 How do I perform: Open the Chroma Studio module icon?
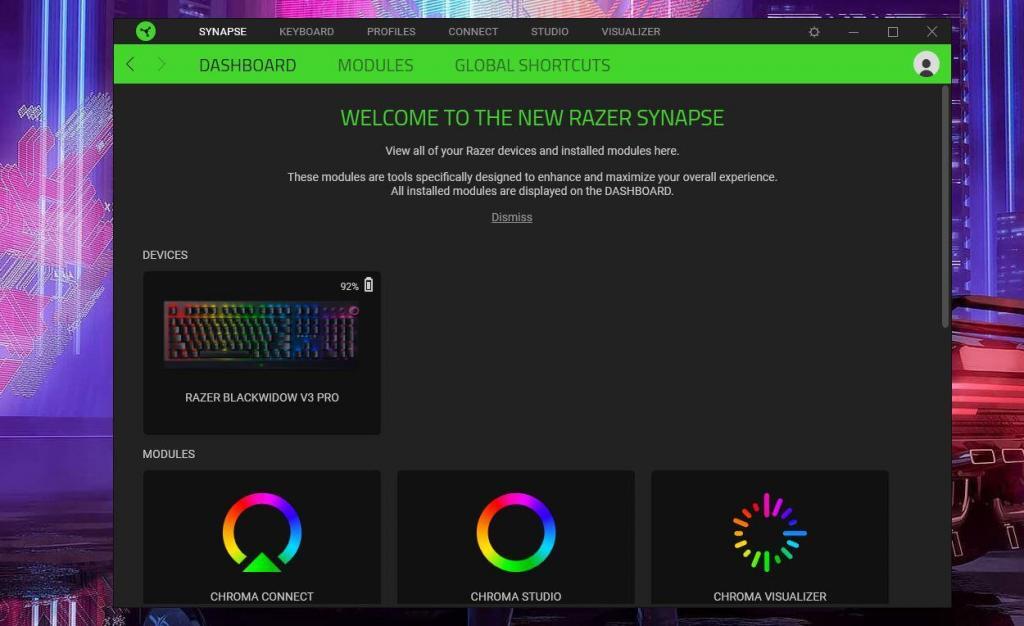(x=516, y=532)
